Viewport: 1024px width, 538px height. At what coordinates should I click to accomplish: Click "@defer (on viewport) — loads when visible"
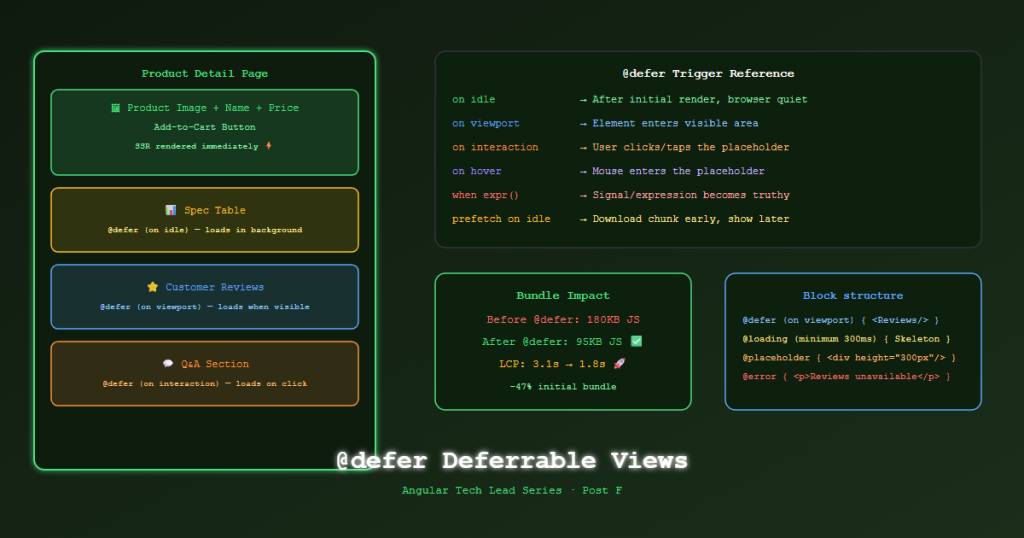[x=204, y=307]
